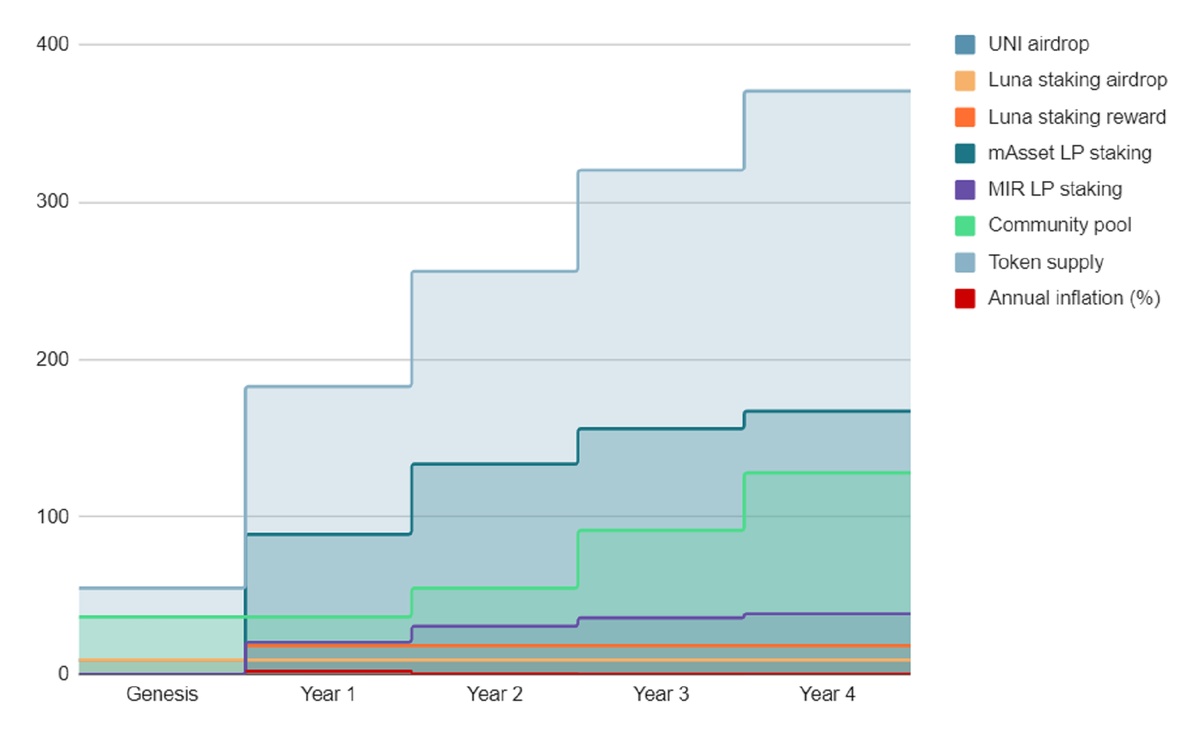Image resolution: width=1200 pixels, height=739 pixels.
Task: Click the Year 1 x-axis label
Action: pos(328,694)
